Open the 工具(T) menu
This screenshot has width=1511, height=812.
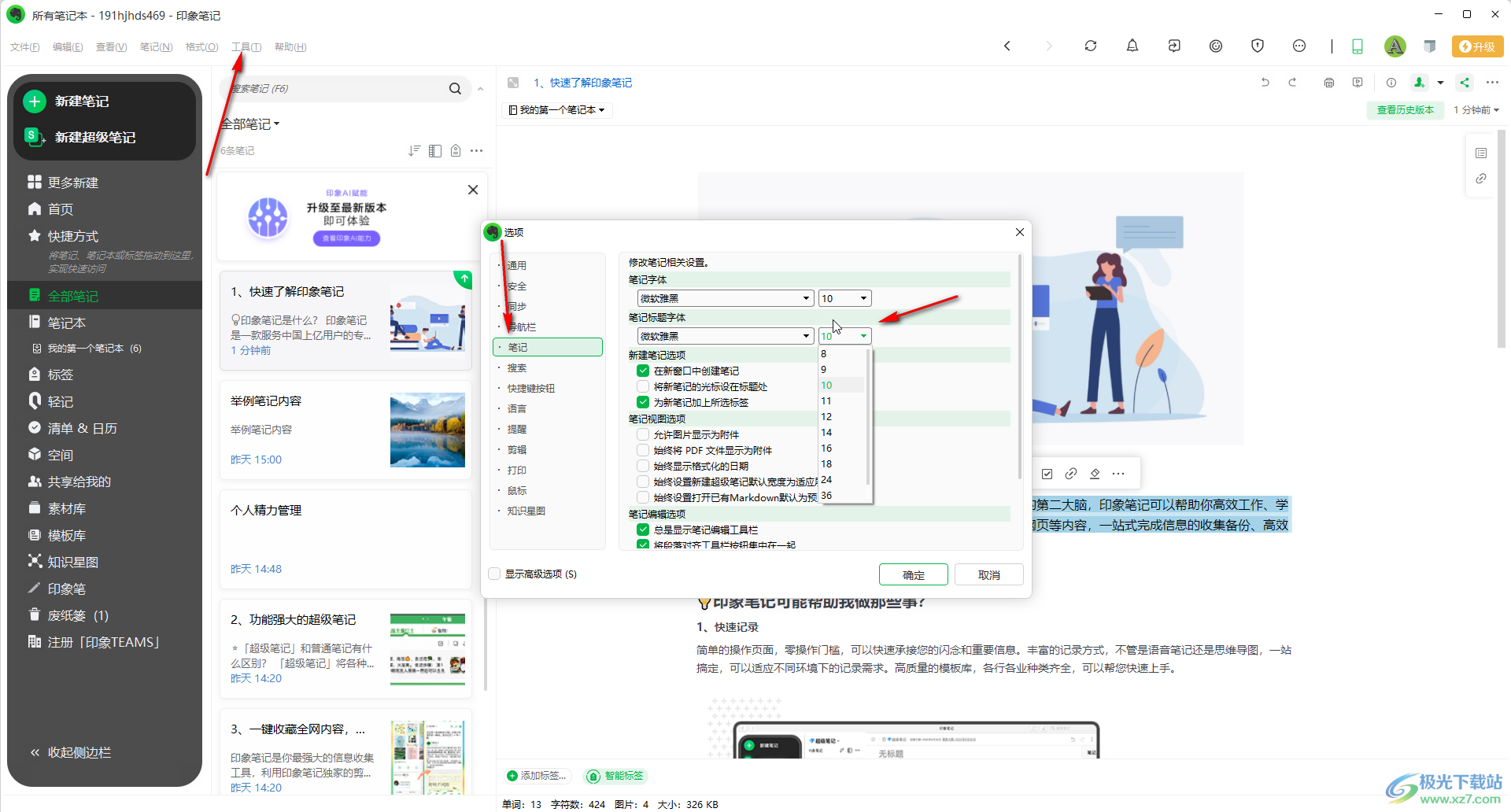246,47
